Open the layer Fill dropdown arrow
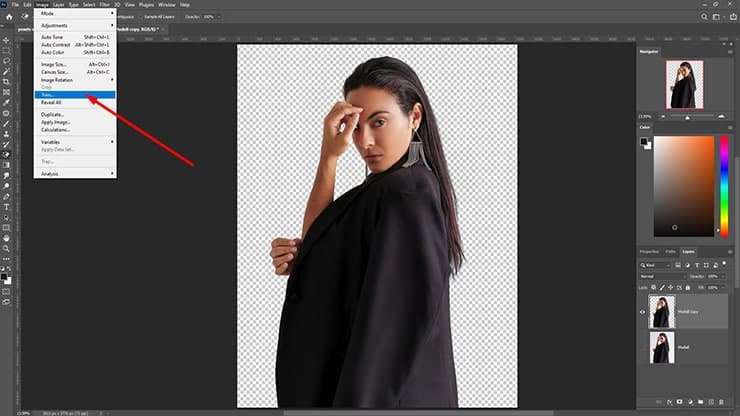Image resolution: width=740 pixels, height=416 pixels. [x=723, y=287]
